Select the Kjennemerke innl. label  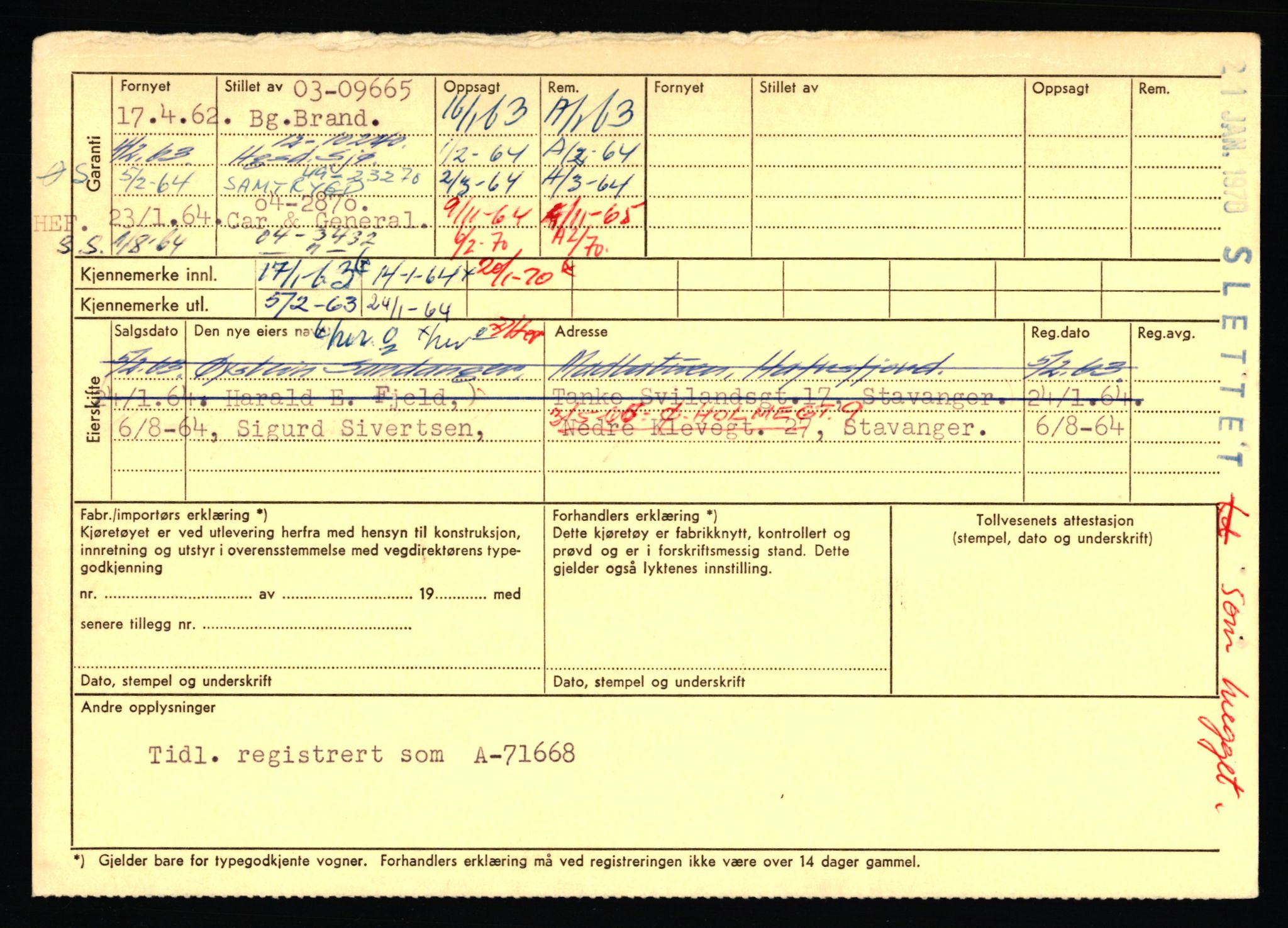[x=149, y=276]
